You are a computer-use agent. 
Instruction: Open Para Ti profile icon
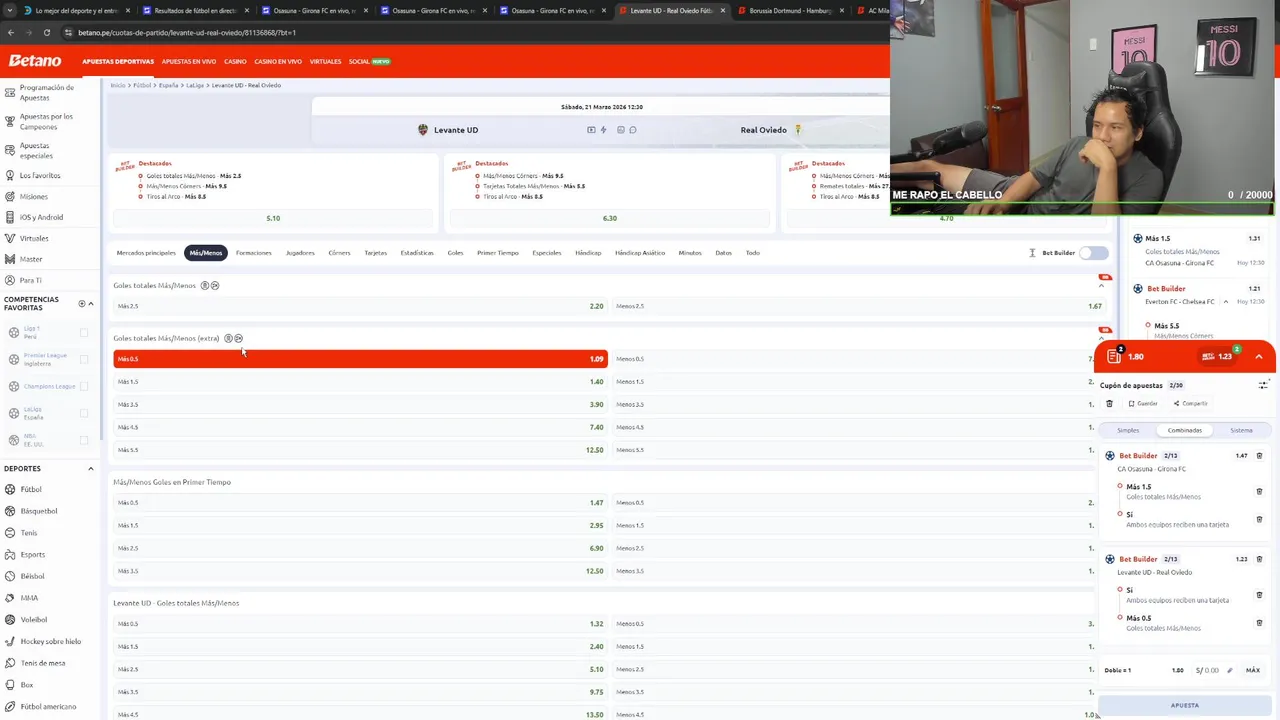9,280
